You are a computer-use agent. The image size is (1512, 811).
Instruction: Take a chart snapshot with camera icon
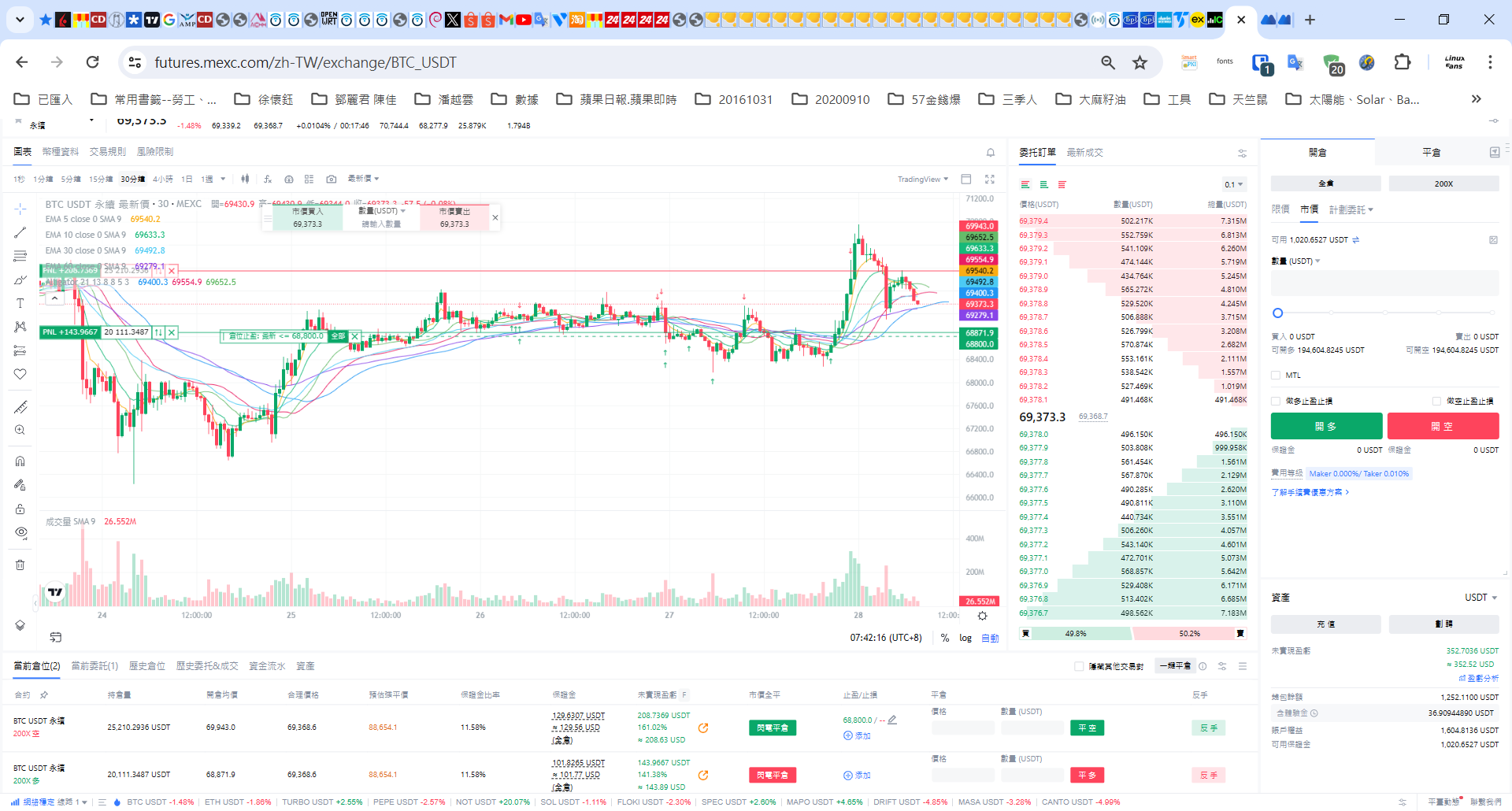(x=332, y=179)
